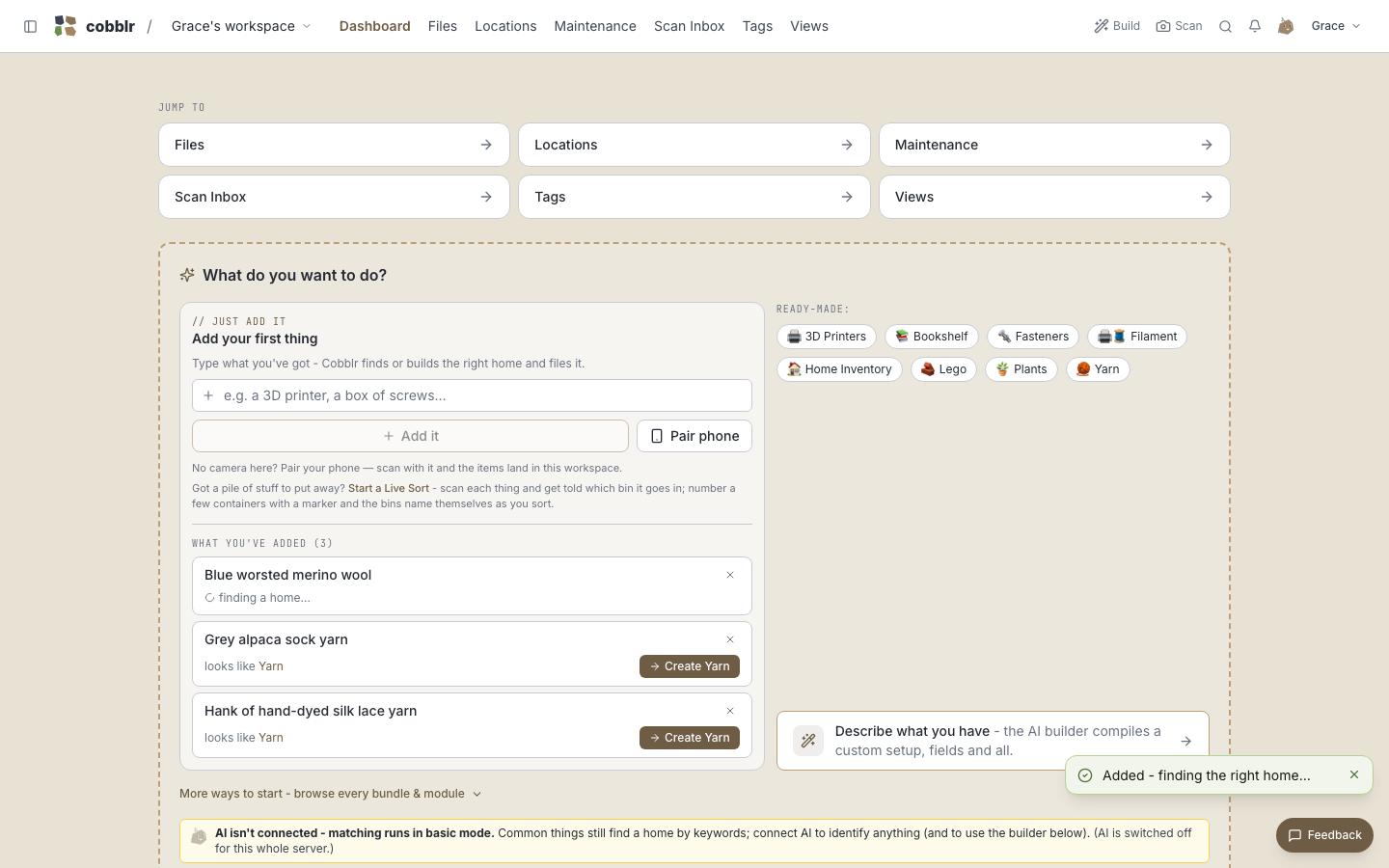Viewport: 1389px width, 868px height.
Task: Open the Scan Inbox jump-to card
Action: [x=334, y=197]
